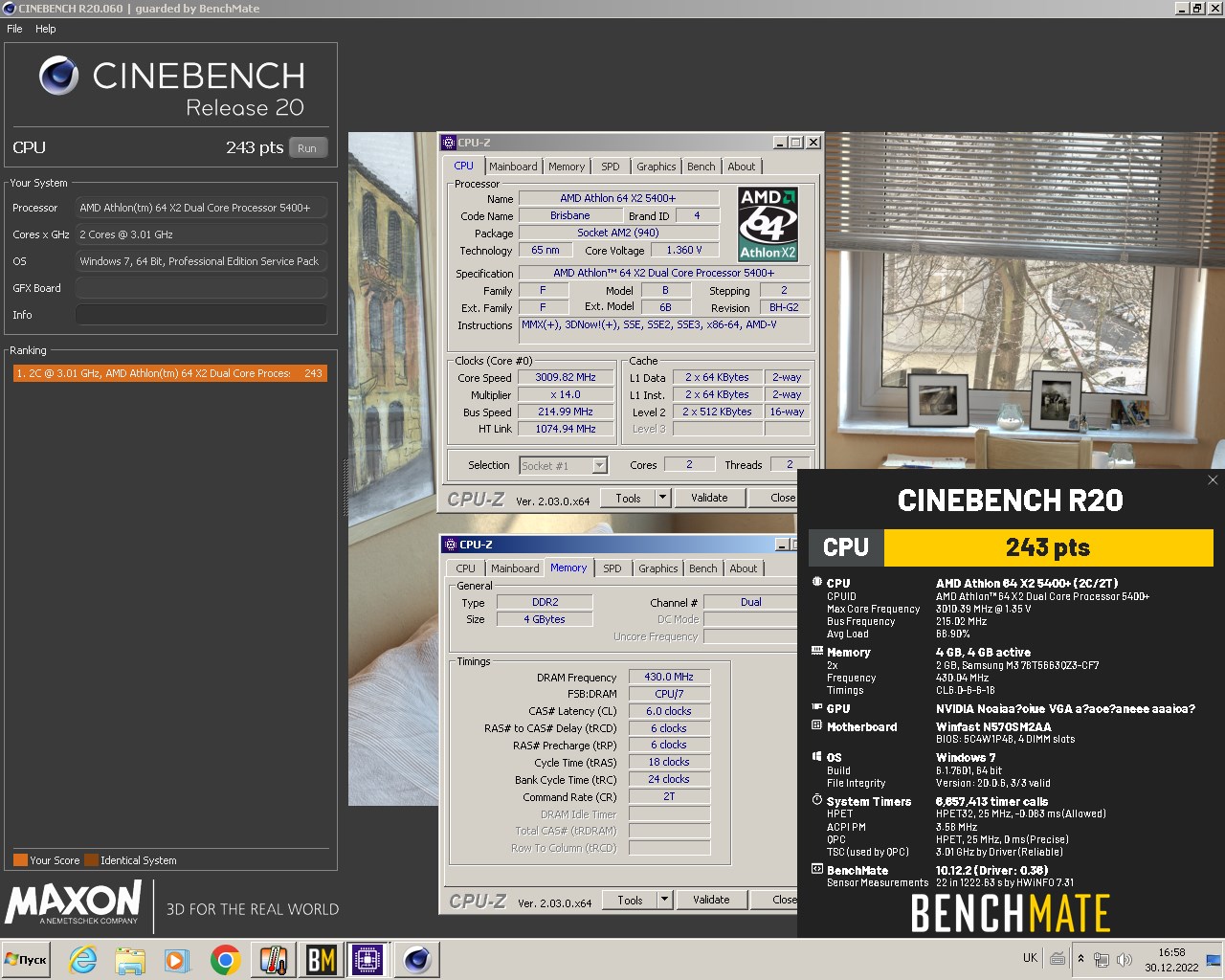This screenshot has height=980, width=1225.
Task: Open the network tray icon
Action: [1102, 959]
